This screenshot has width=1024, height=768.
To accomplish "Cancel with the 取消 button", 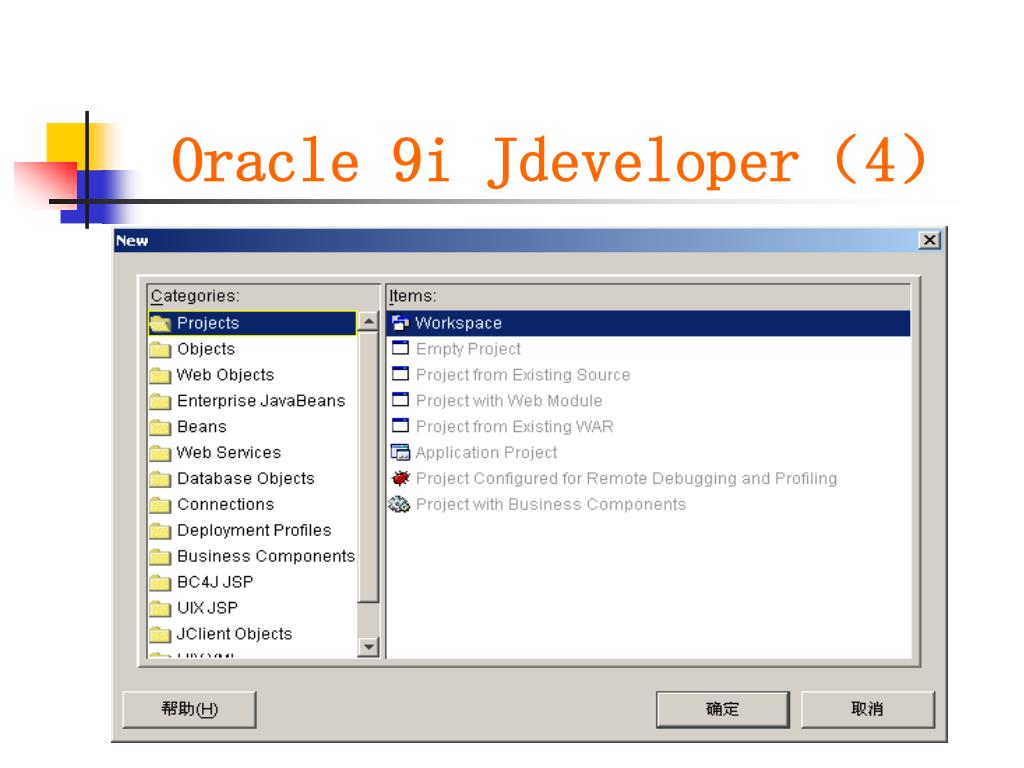I will pos(868,709).
